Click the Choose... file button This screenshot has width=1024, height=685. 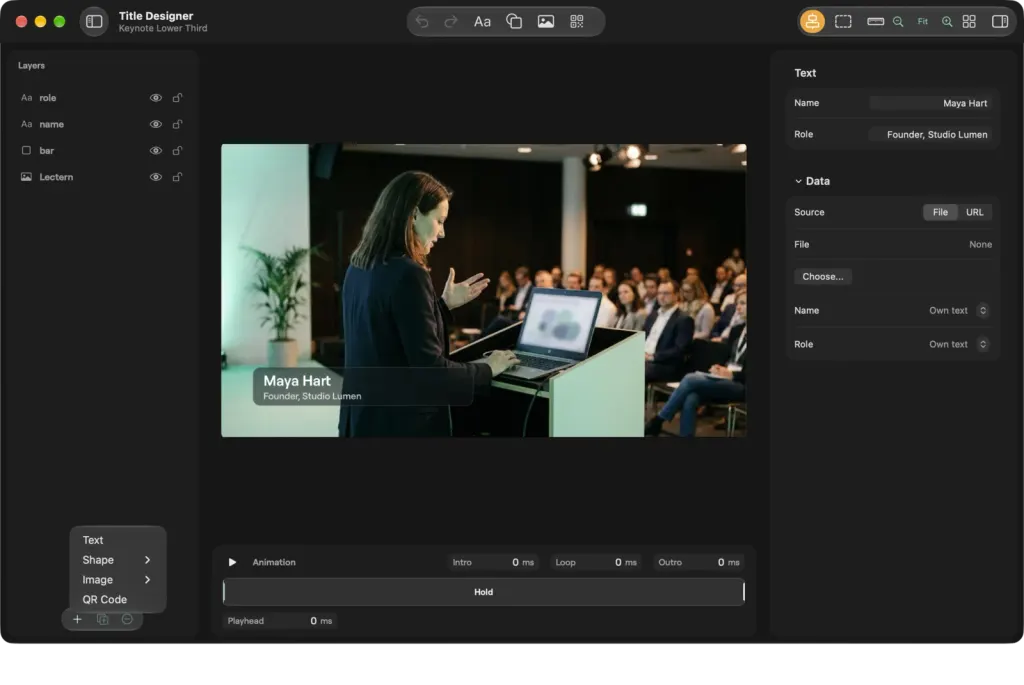(x=823, y=277)
